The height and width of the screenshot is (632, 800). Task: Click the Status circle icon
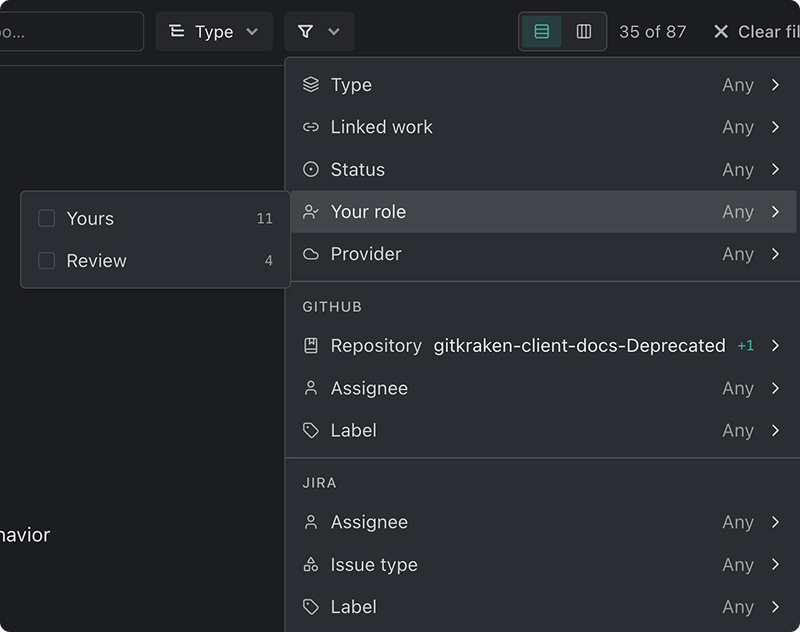coord(311,169)
